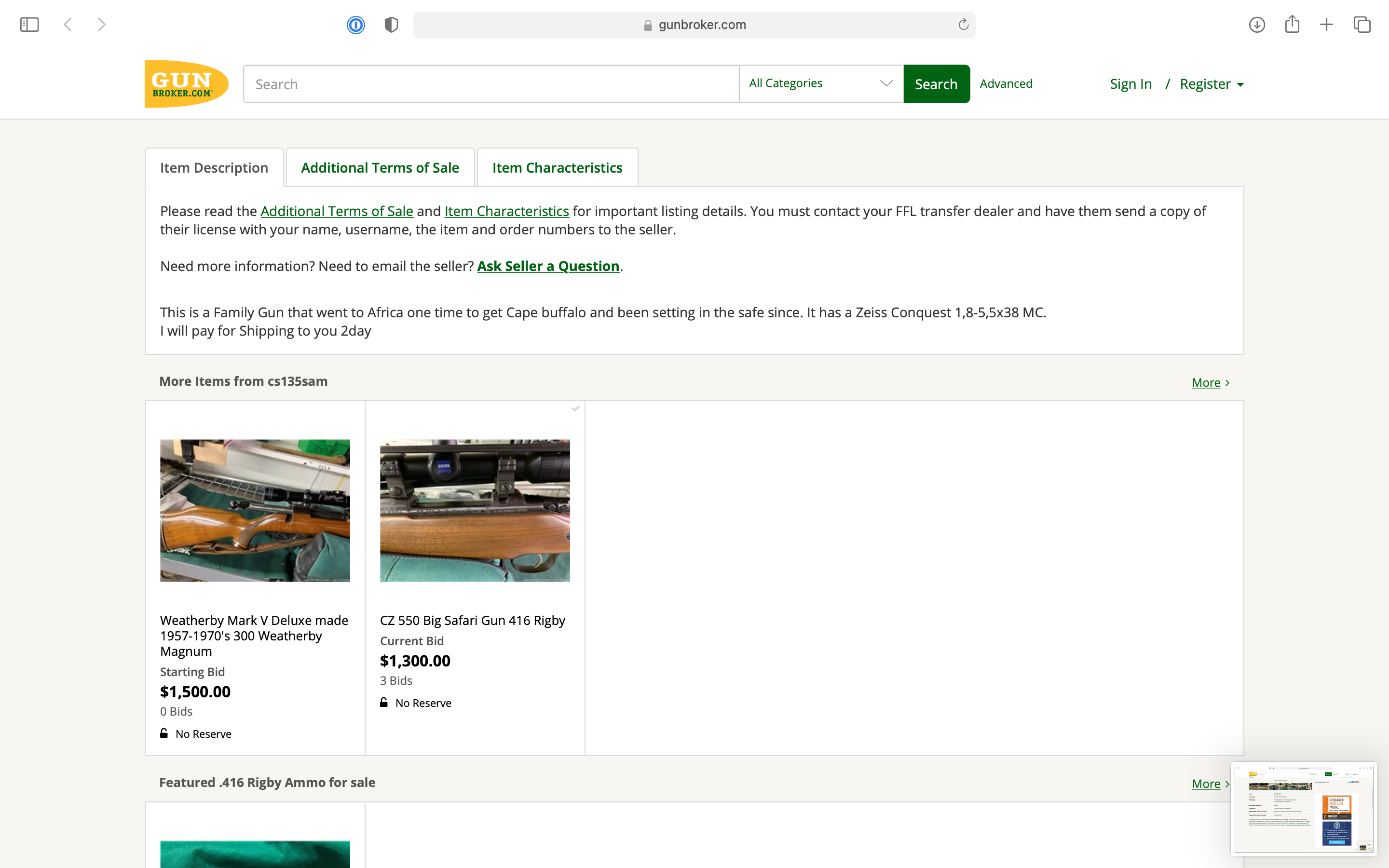The width and height of the screenshot is (1389, 868).
Task: Open the privacy shield icon
Action: tap(392, 25)
